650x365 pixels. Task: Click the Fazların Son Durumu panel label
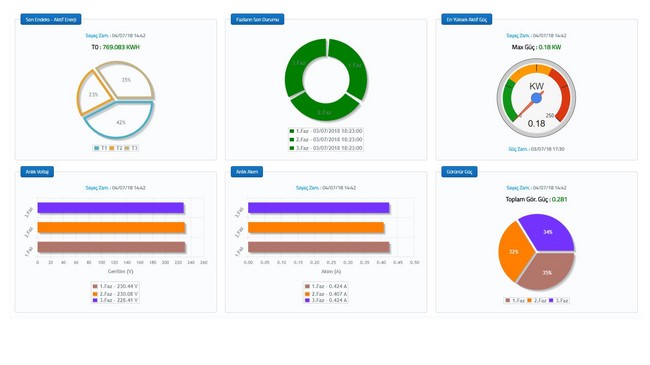click(x=257, y=19)
